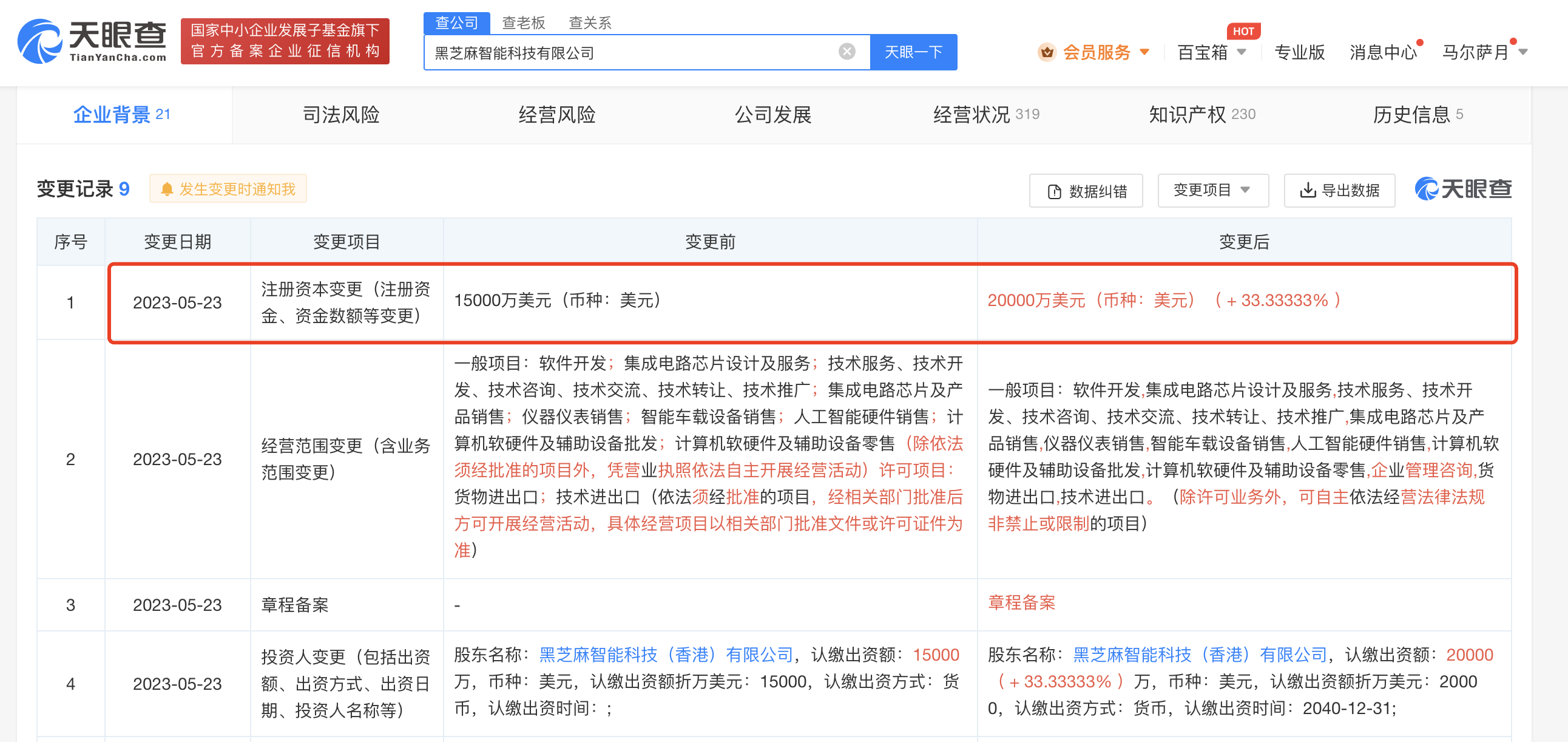Expand the 会员服务 dropdown arrow
The height and width of the screenshot is (742, 1568).
1144,52
